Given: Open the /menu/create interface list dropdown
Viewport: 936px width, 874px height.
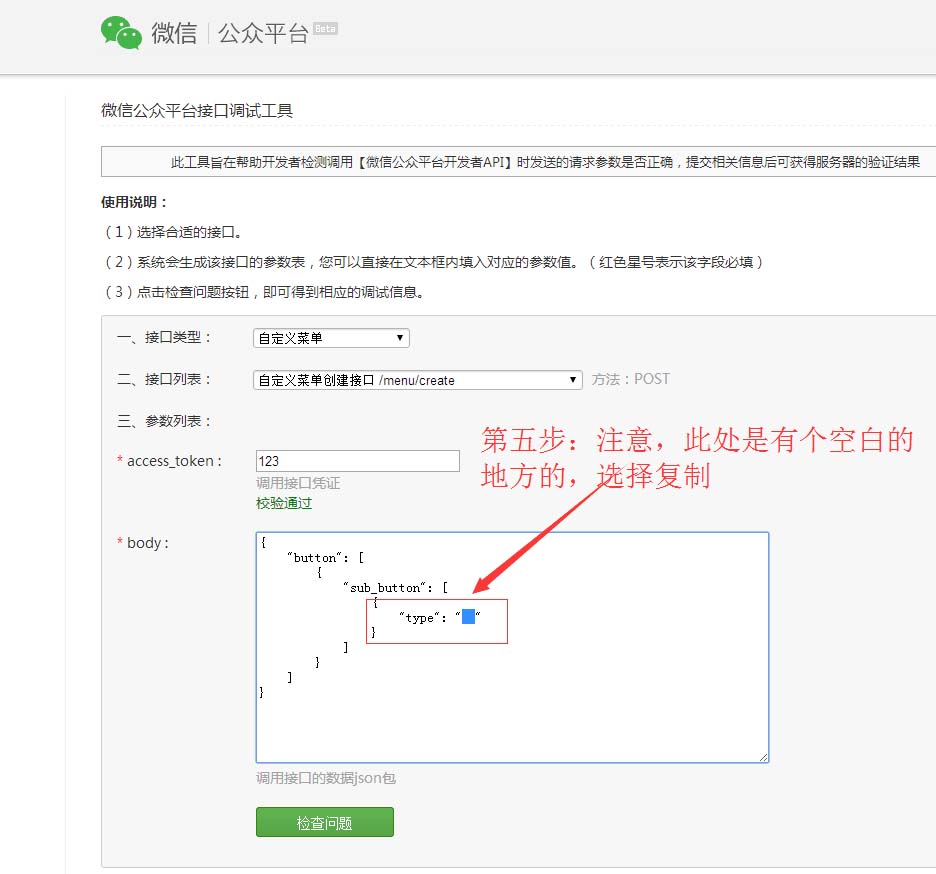Looking at the screenshot, I should (x=417, y=380).
